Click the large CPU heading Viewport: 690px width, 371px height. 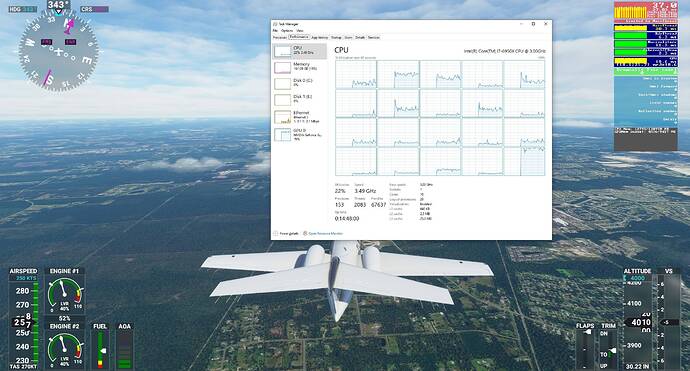341,50
